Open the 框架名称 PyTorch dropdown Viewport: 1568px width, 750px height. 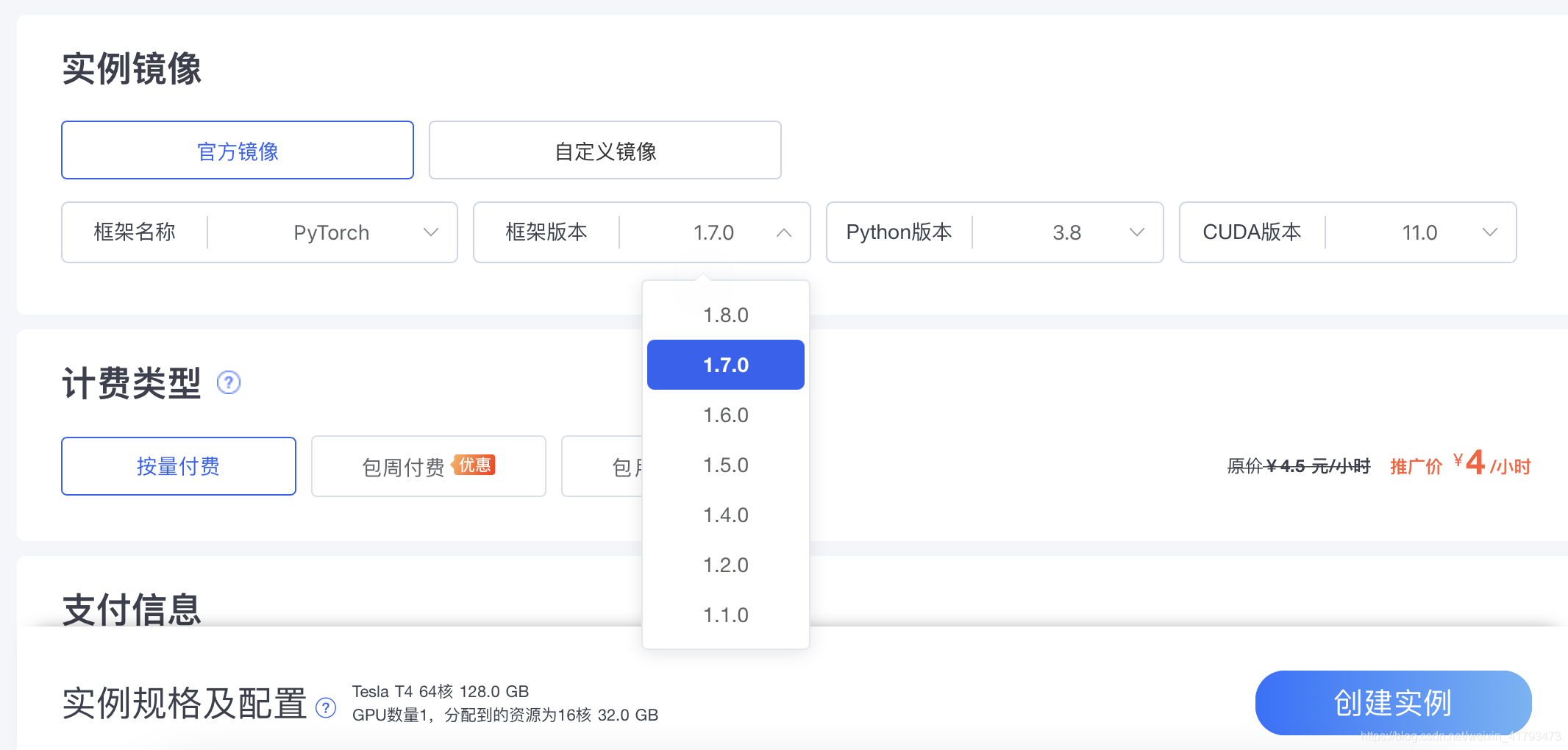[260, 232]
